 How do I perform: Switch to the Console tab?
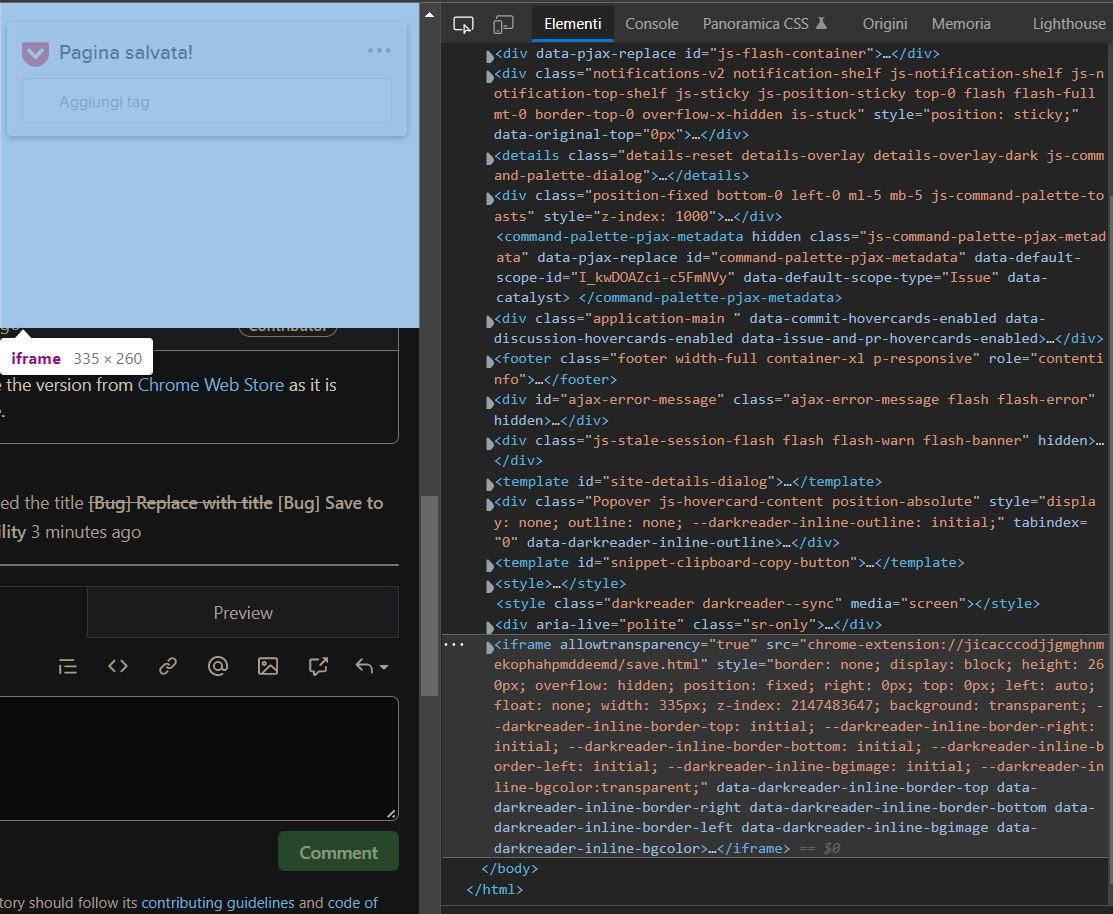tap(651, 23)
